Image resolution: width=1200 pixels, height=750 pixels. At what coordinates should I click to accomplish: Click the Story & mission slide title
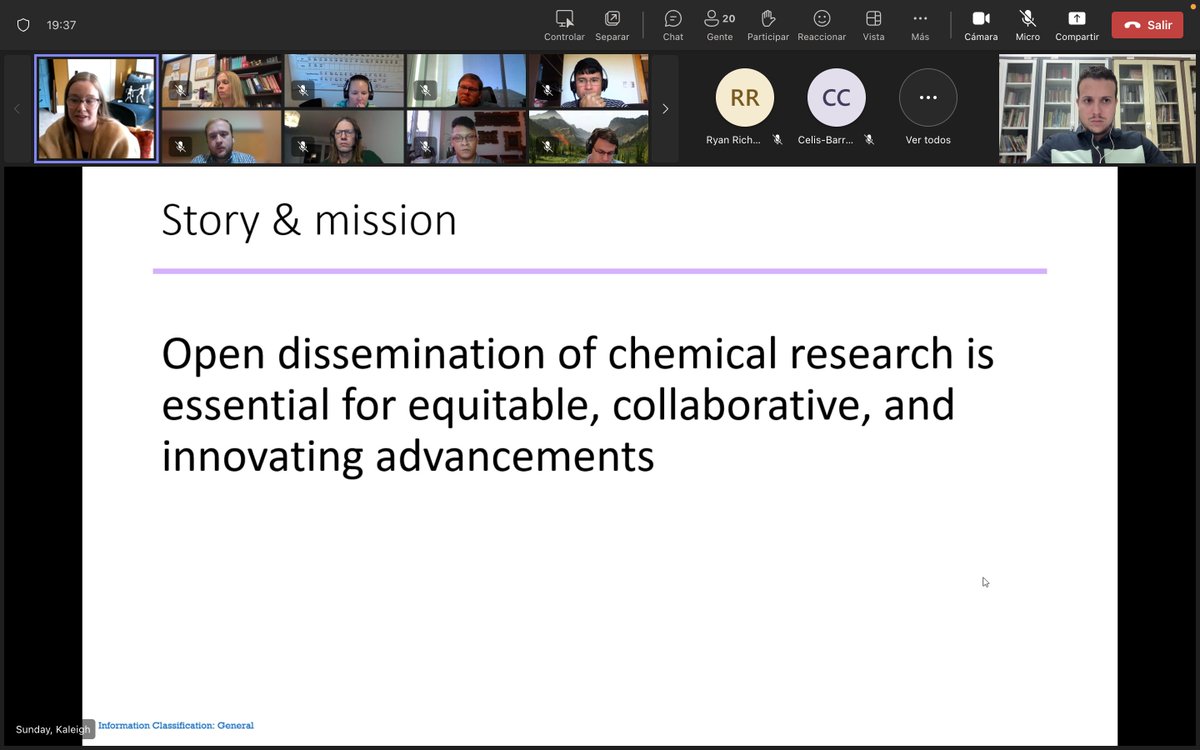(309, 220)
